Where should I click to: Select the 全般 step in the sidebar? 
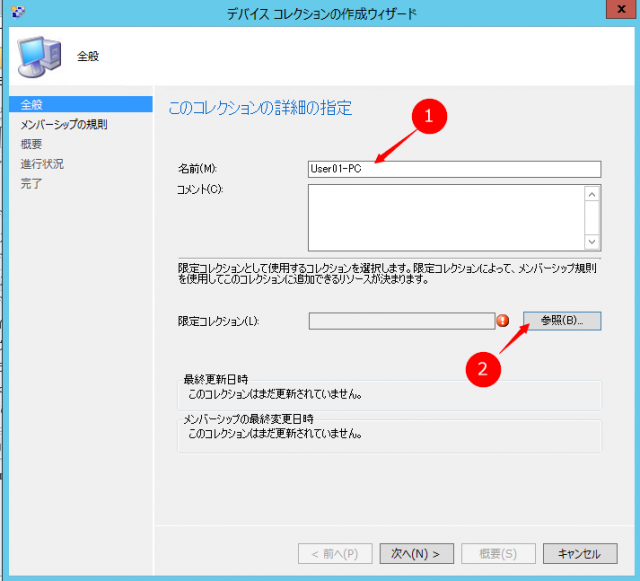32,105
